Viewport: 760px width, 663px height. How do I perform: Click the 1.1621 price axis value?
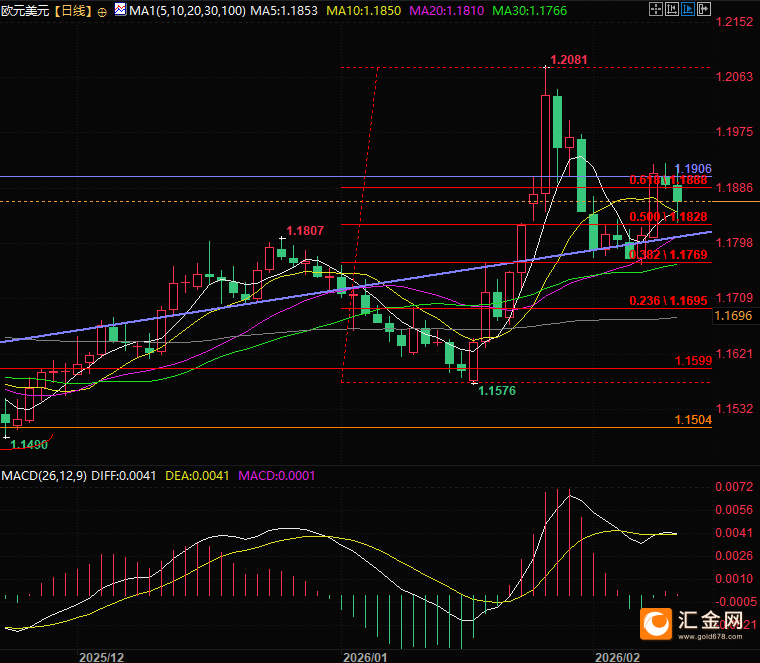click(x=734, y=353)
